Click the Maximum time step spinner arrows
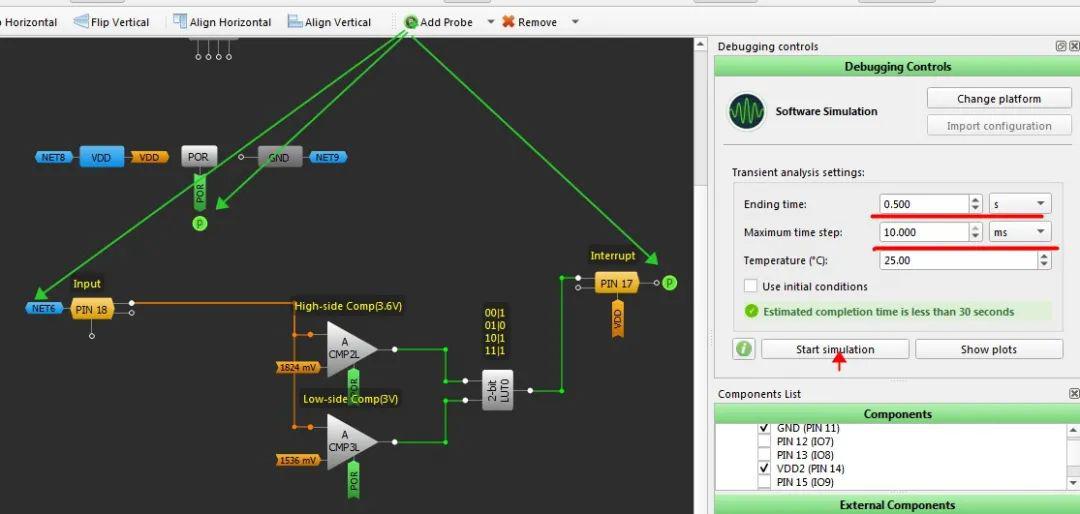 [x=975, y=232]
